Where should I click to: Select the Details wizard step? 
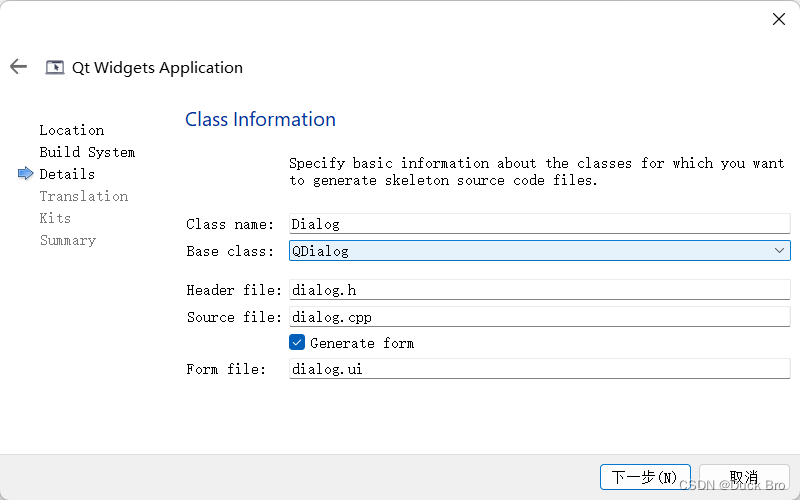(x=67, y=174)
